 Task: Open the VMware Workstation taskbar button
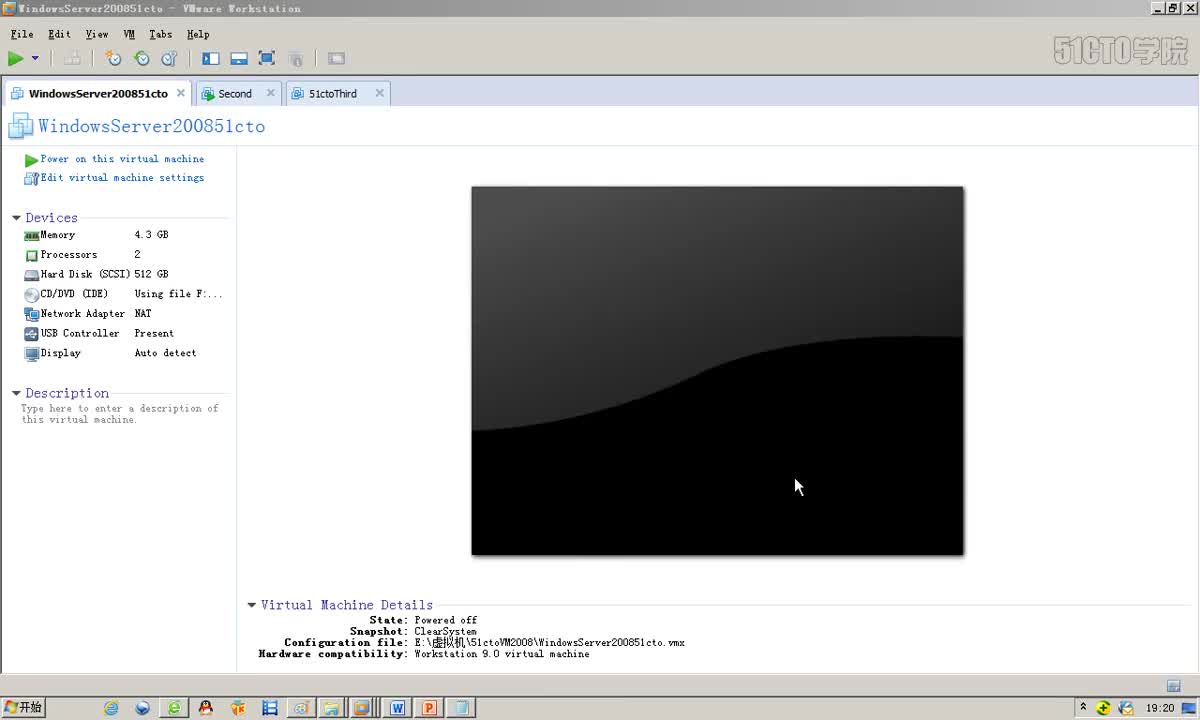coord(362,708)
